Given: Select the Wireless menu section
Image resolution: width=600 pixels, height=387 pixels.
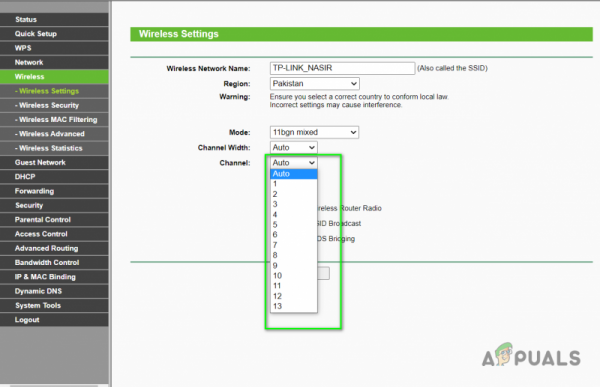Looking at the screenshot, I should (54, 77).
